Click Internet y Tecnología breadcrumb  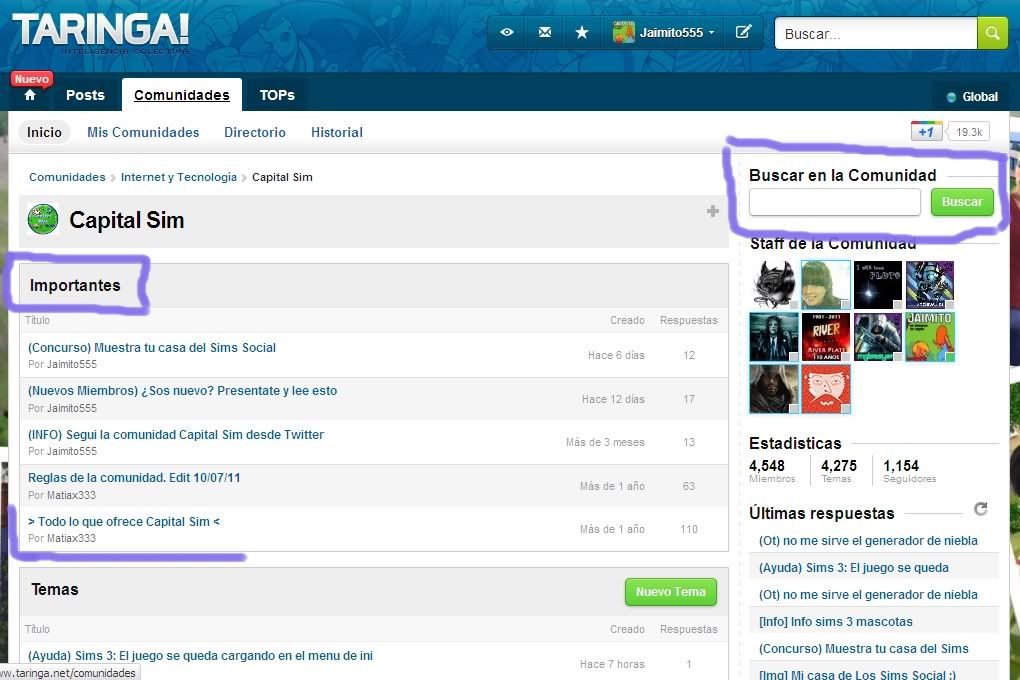[x=179, y=177]
